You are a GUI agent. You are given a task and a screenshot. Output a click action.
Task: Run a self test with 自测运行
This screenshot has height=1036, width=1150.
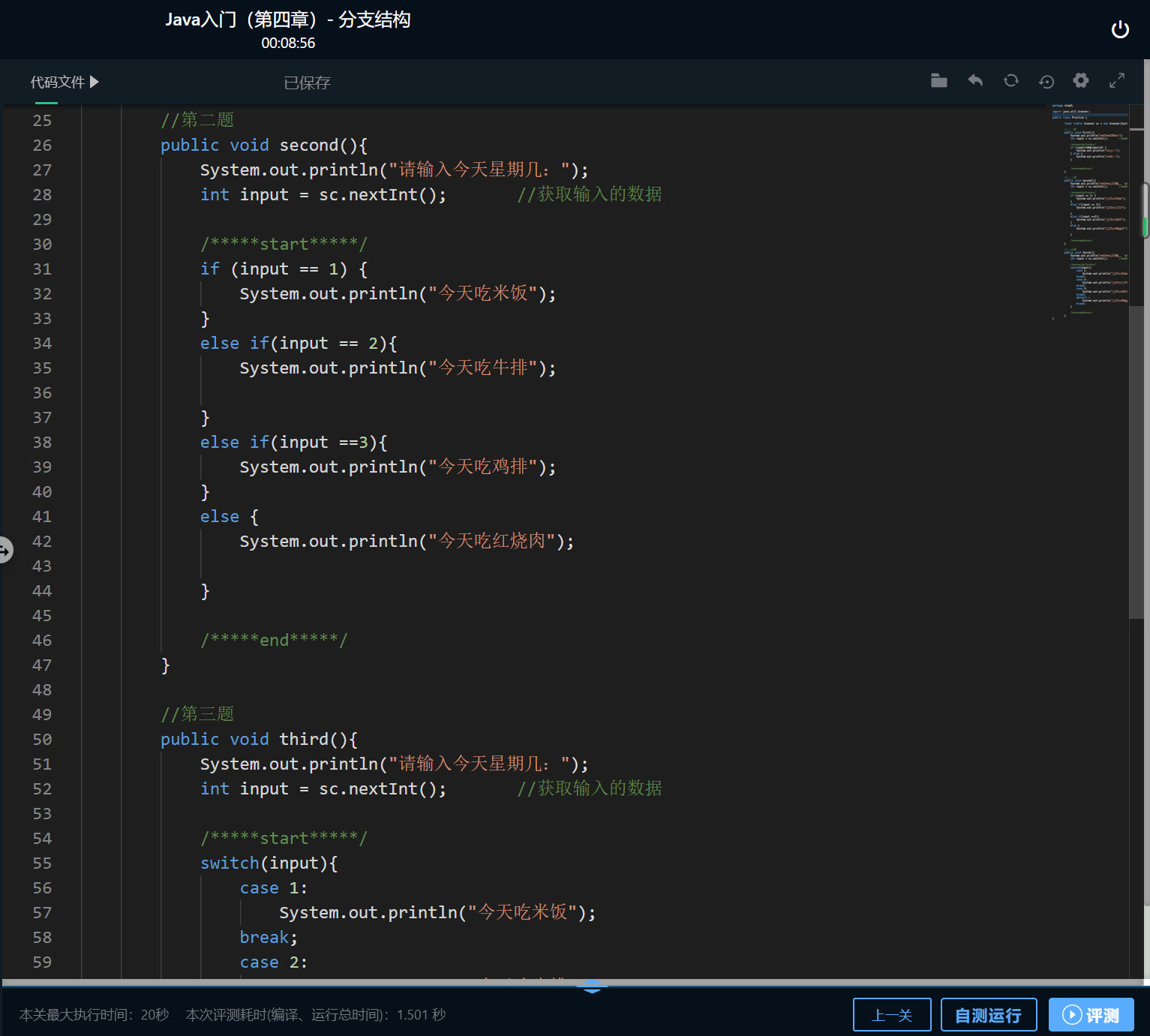pos(988,1014)
